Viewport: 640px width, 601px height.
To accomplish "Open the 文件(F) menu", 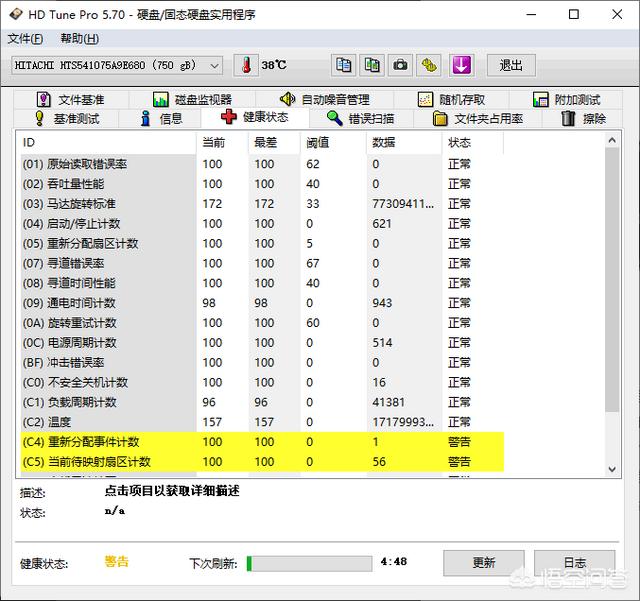I will point(25,39).
